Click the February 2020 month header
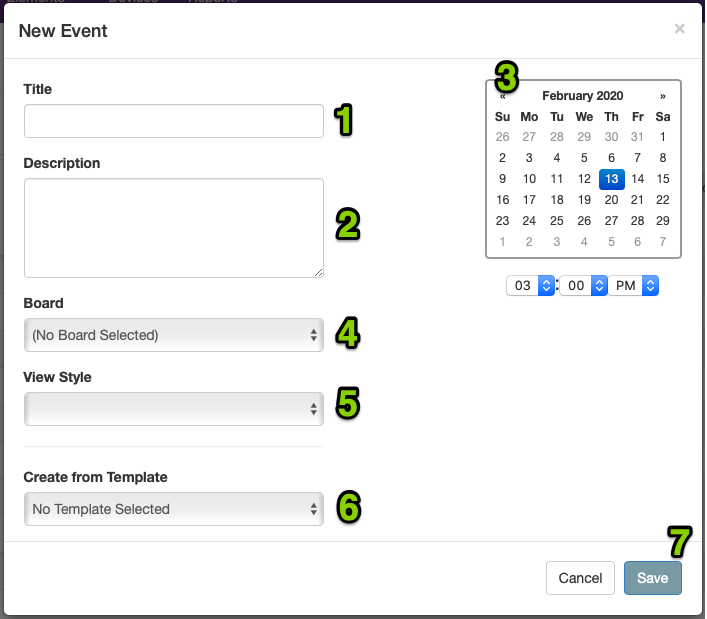Image resolution: width=707 pixels, height=619 pixels. click(x=583, y=96)
